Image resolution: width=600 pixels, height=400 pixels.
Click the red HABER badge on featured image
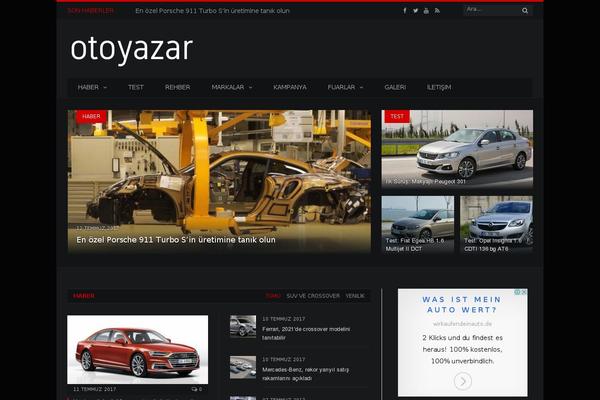click(x=91, y=116)
